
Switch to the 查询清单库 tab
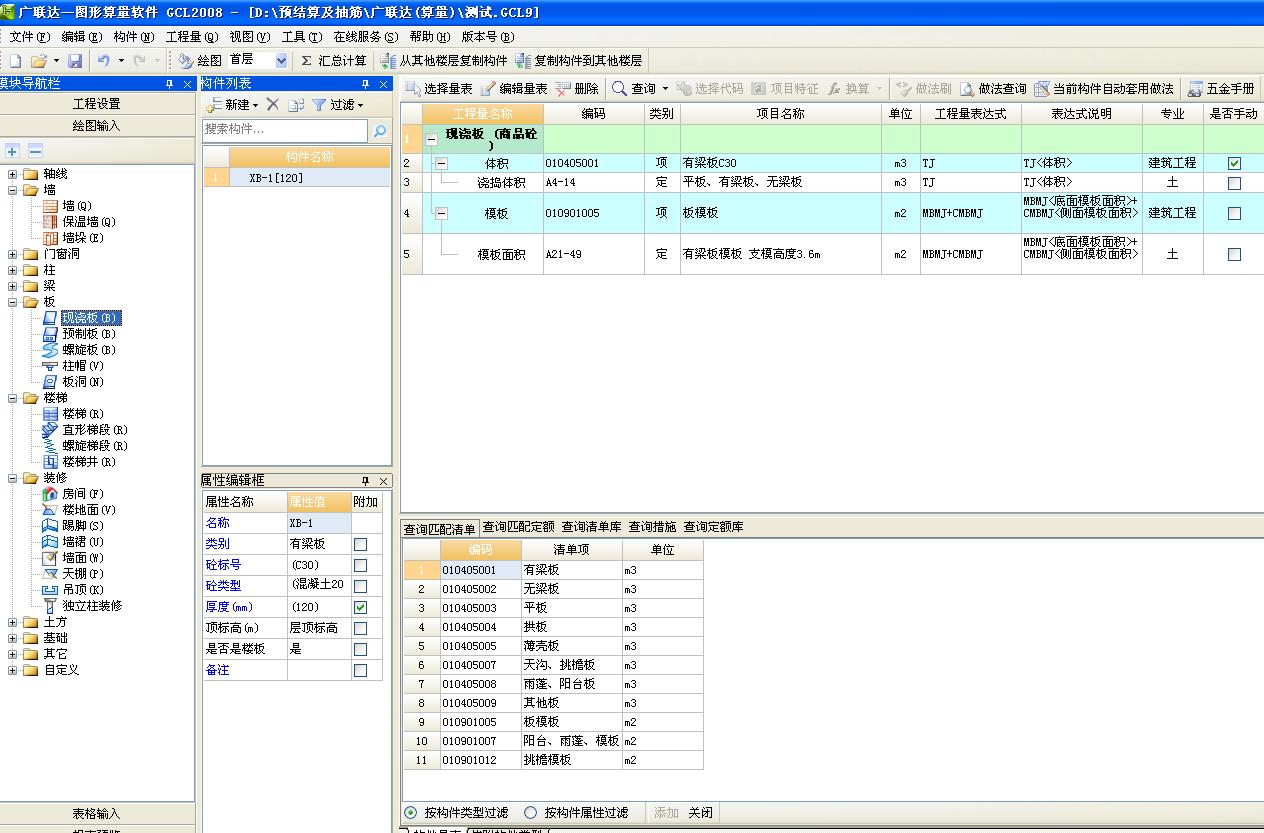pos(591,527)
